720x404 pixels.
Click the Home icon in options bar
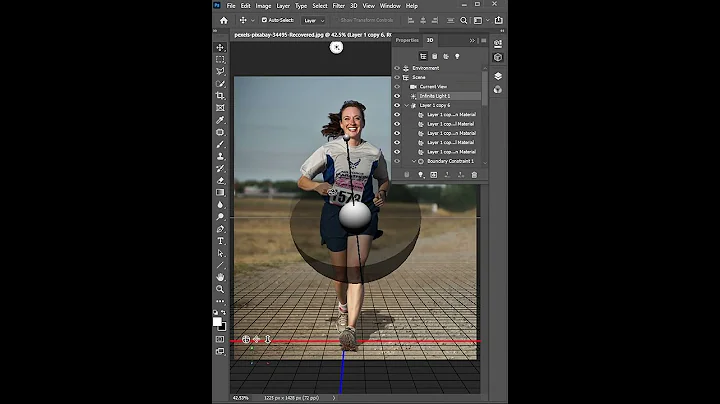click(224, 20)
